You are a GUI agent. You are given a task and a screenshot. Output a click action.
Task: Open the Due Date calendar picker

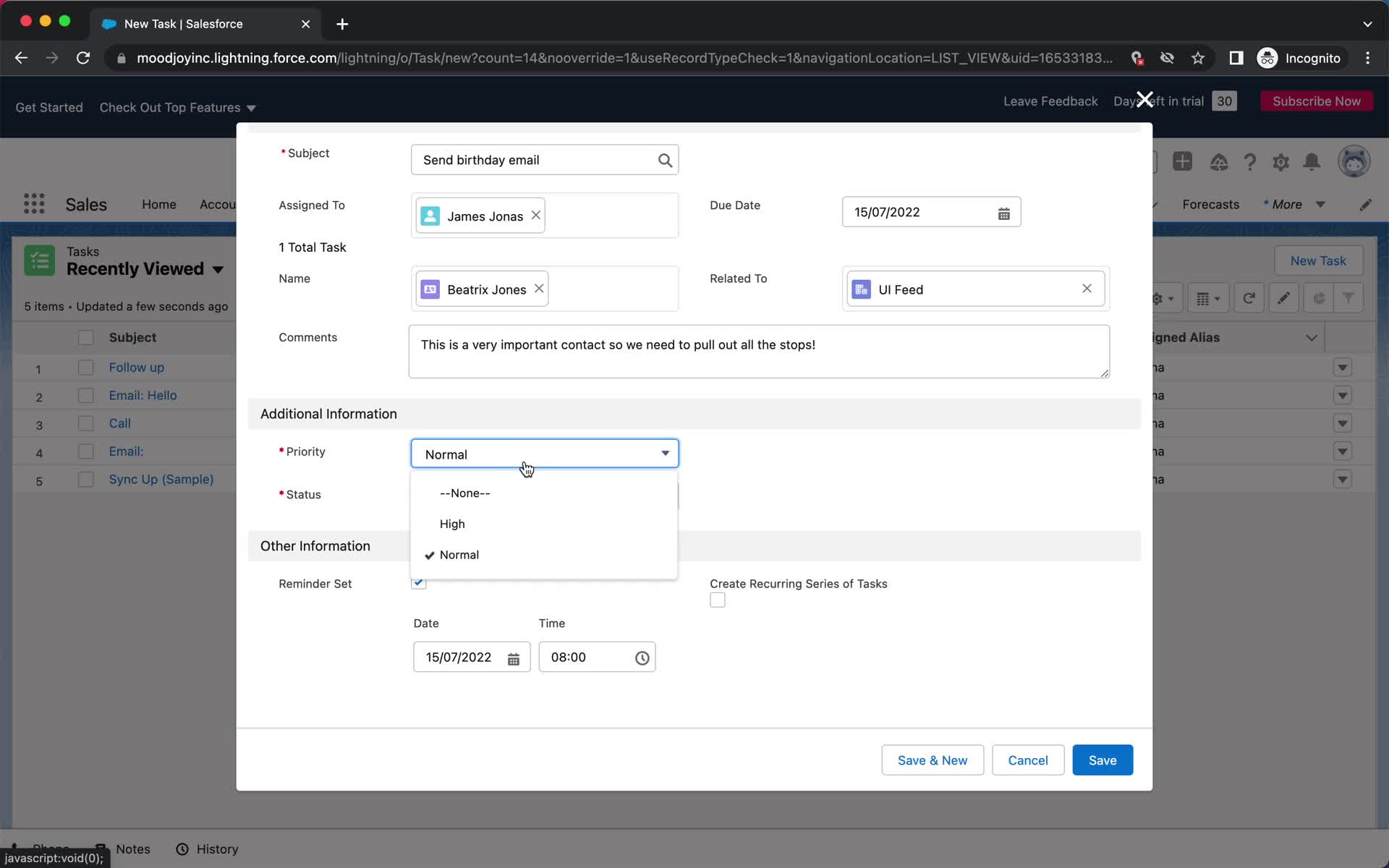click(x=1003, y=213)
